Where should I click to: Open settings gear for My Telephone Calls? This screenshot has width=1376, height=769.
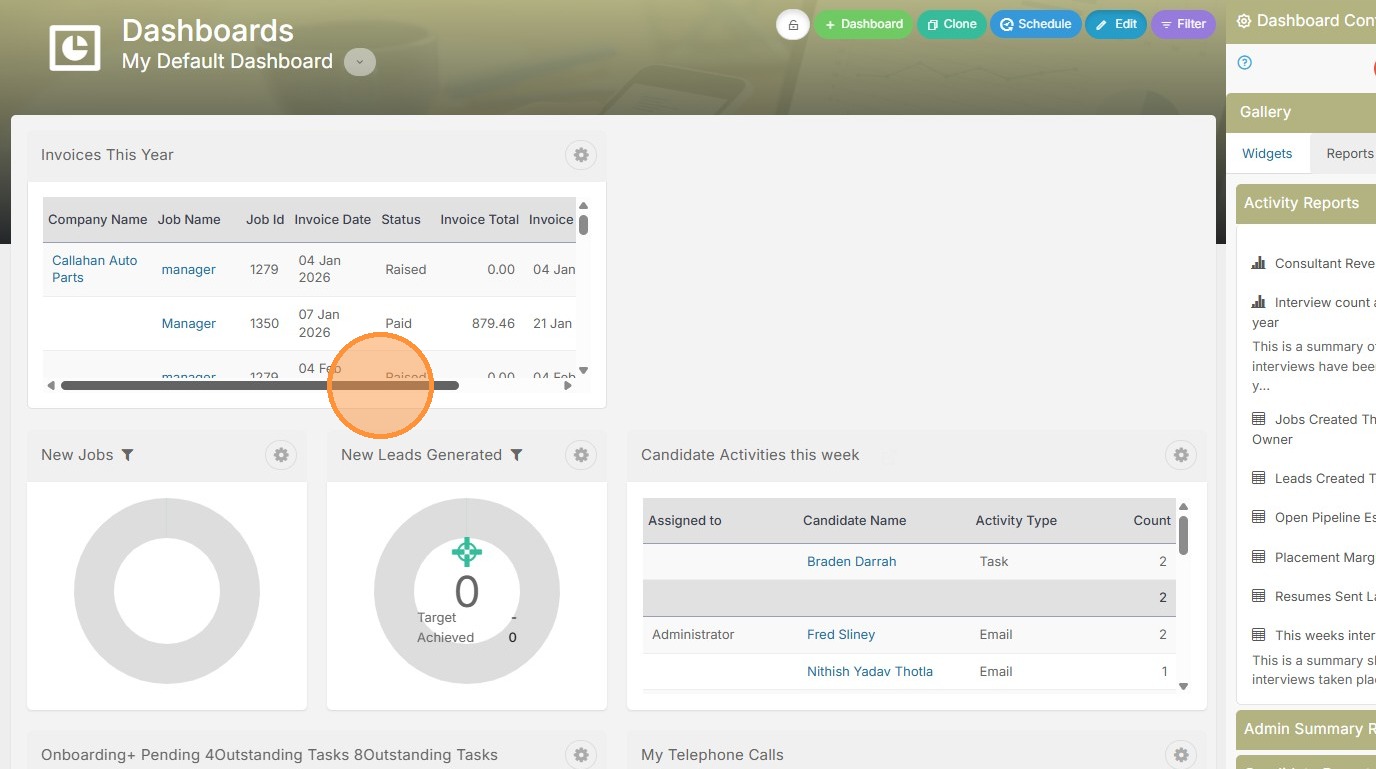[1181, 755]
